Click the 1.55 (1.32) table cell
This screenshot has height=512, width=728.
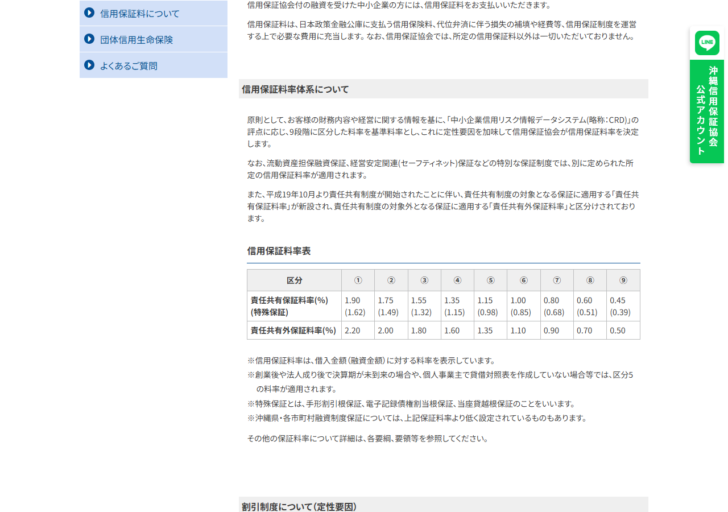click(424, 306)
